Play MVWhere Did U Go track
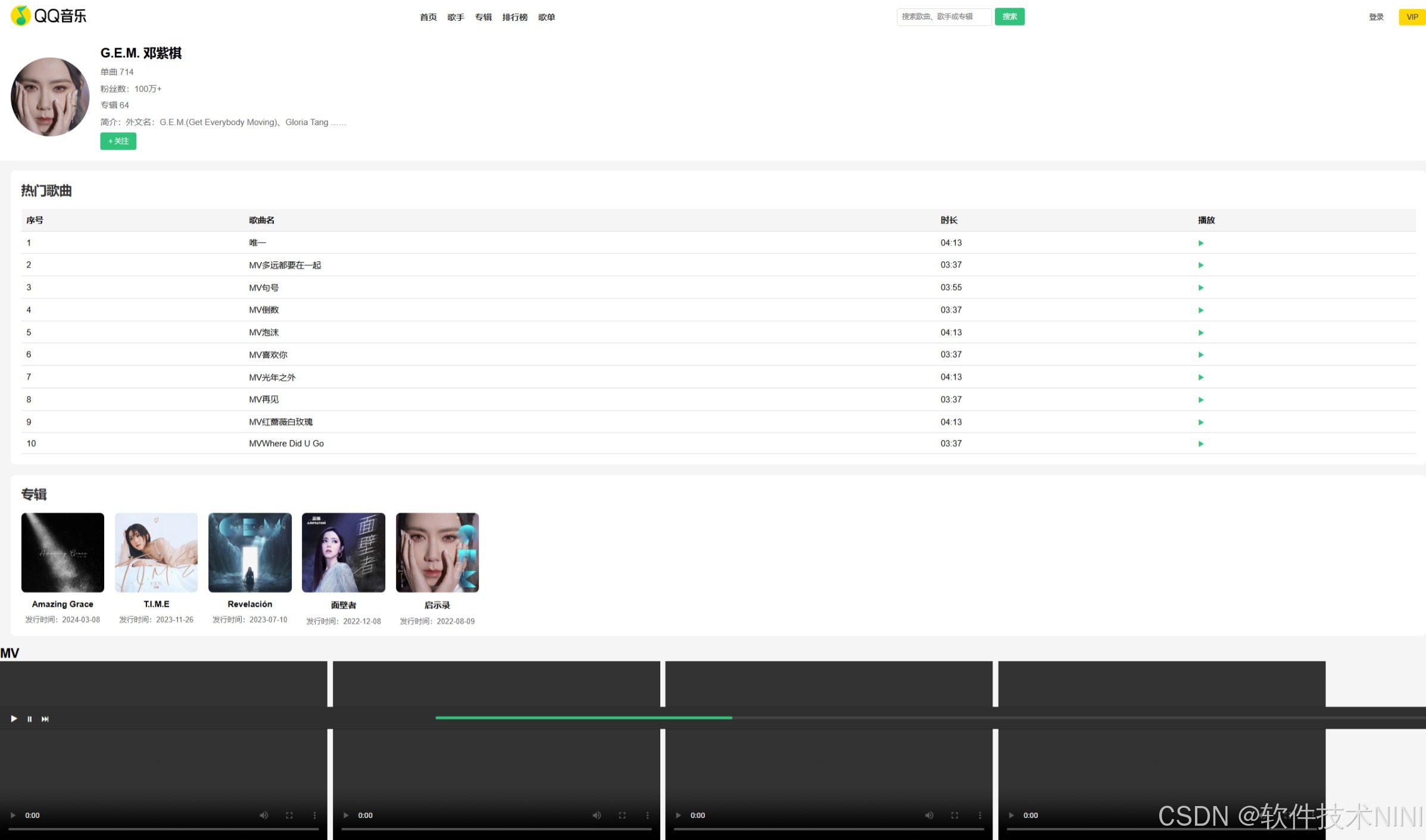The image size is (1426, 840). (x=1200, y=444)
